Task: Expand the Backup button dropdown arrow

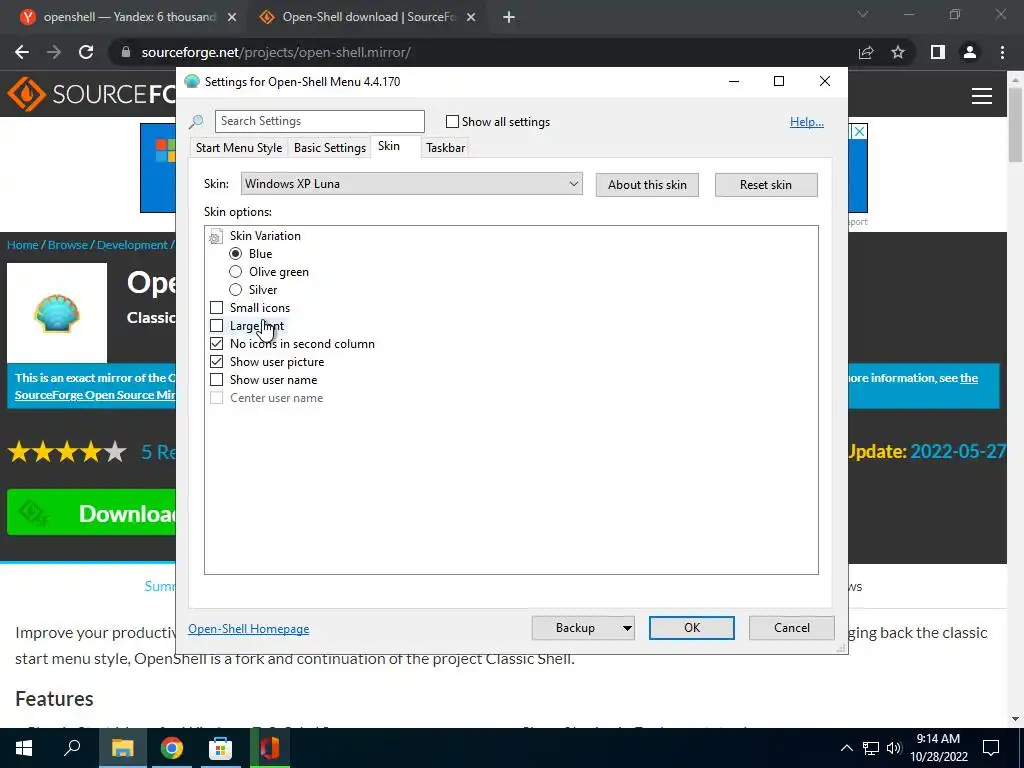Action: coord(626,628)
